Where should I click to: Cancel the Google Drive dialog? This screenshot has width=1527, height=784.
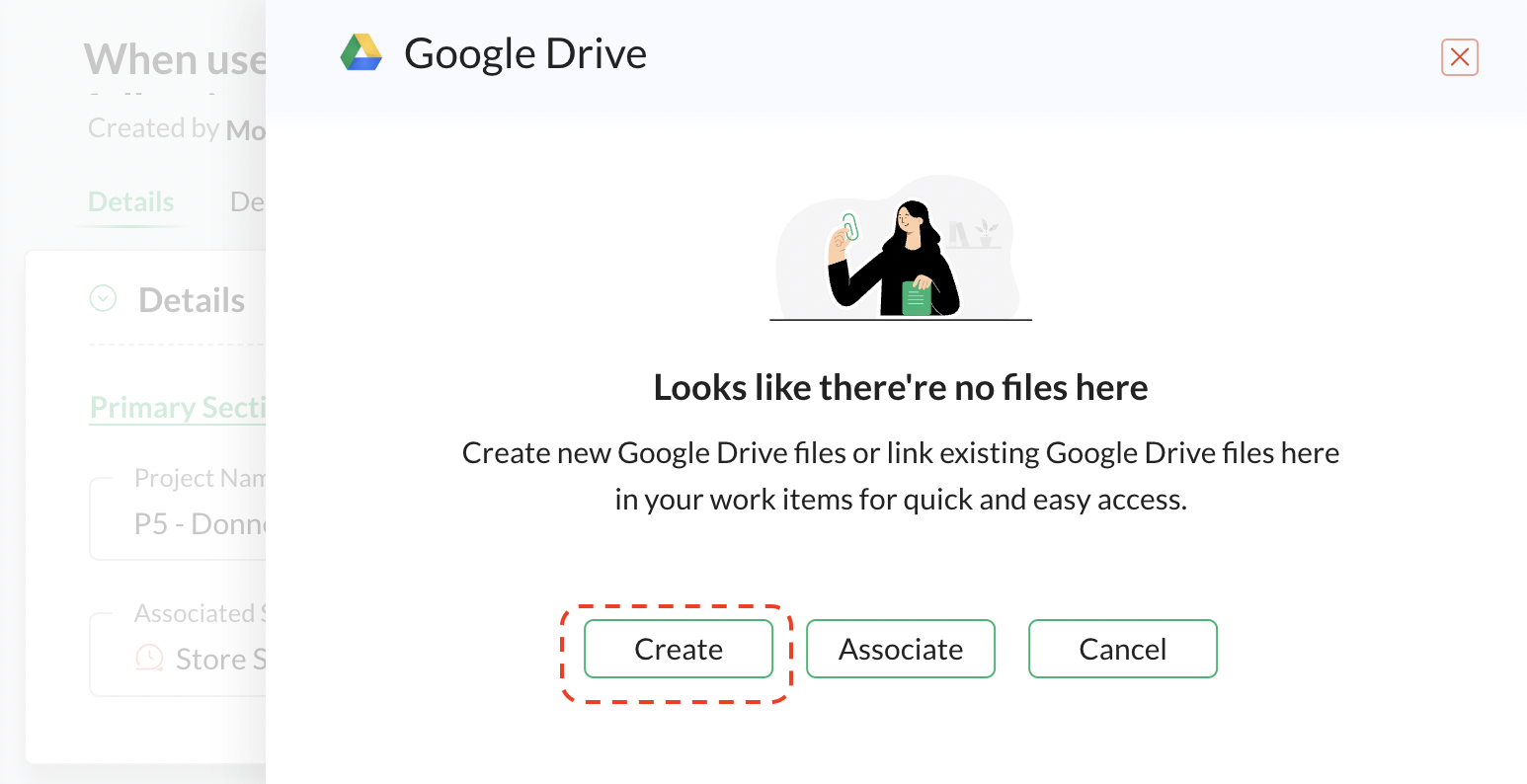click(1123, 649)
